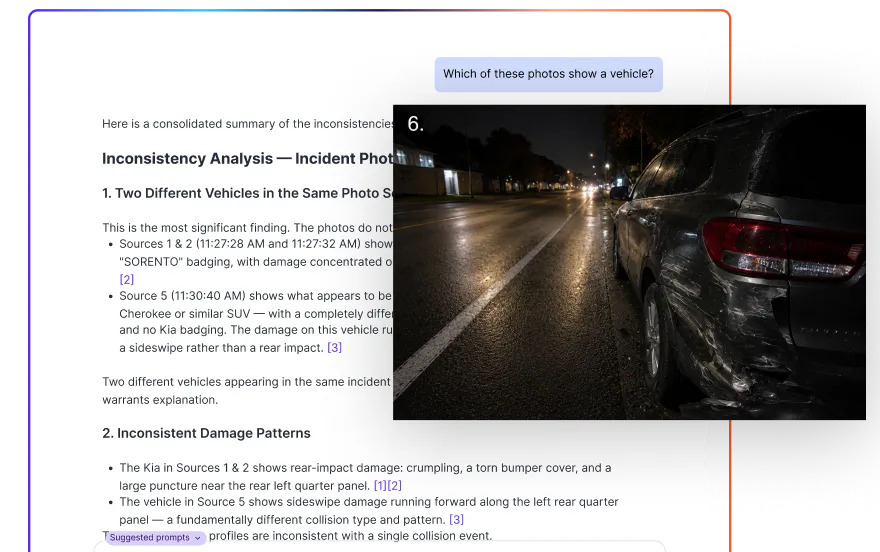
Task: Click the 'profiles are inconsistent with a single collision' line
Action: pyautogui.click(x=350, y=536)
